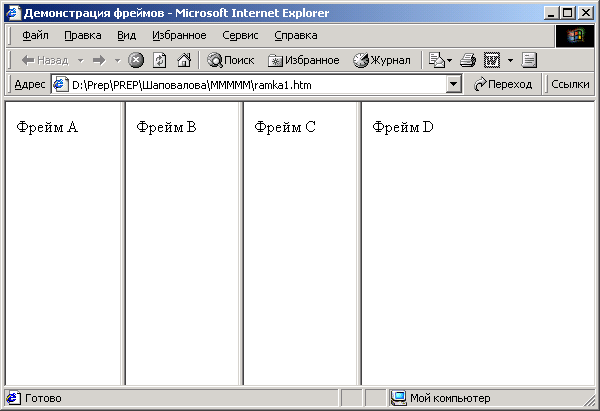Click the Print icon
The image size is (600, 411).
[x=468, y=60]
